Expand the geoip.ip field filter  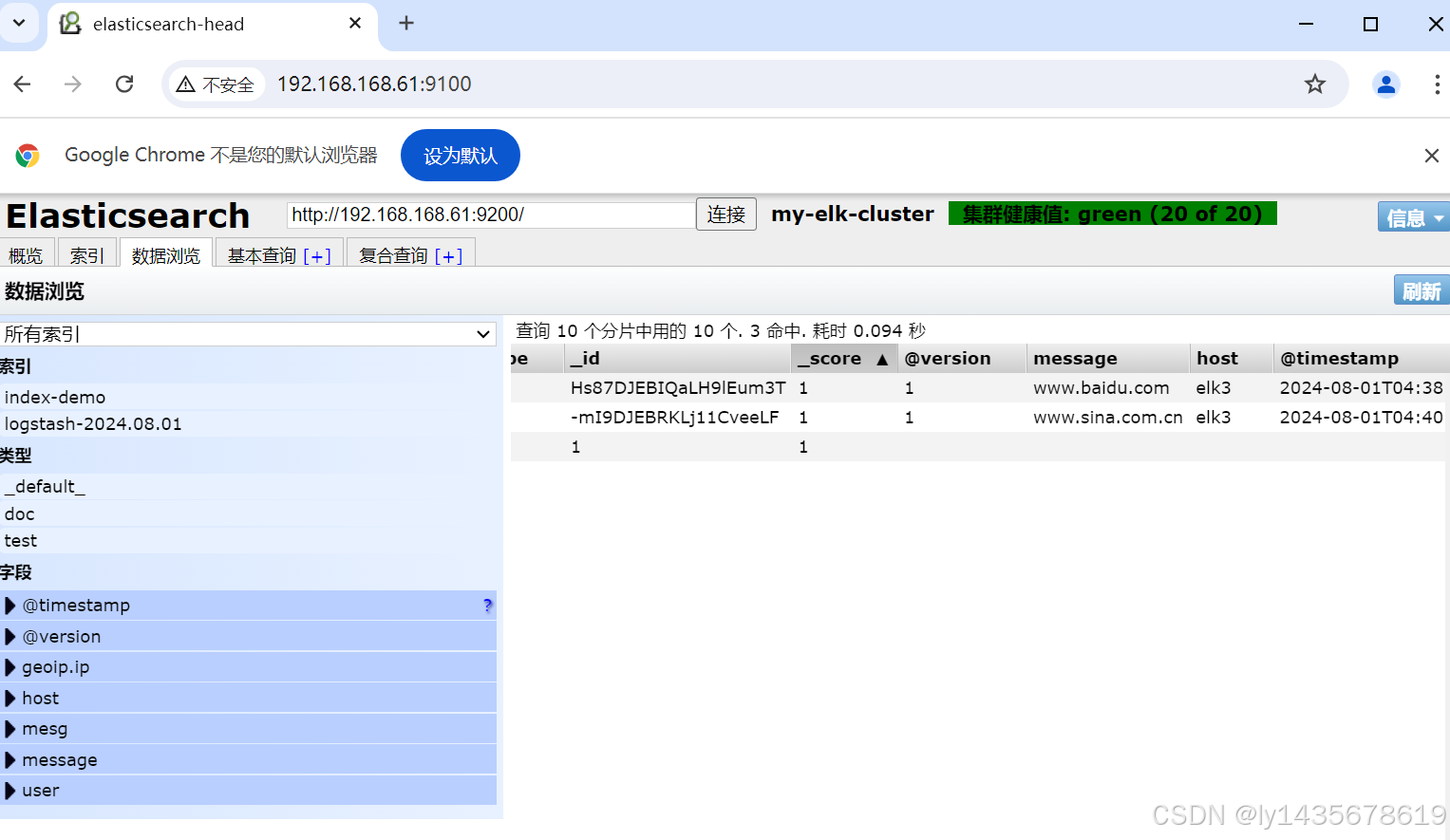point(10,667)
